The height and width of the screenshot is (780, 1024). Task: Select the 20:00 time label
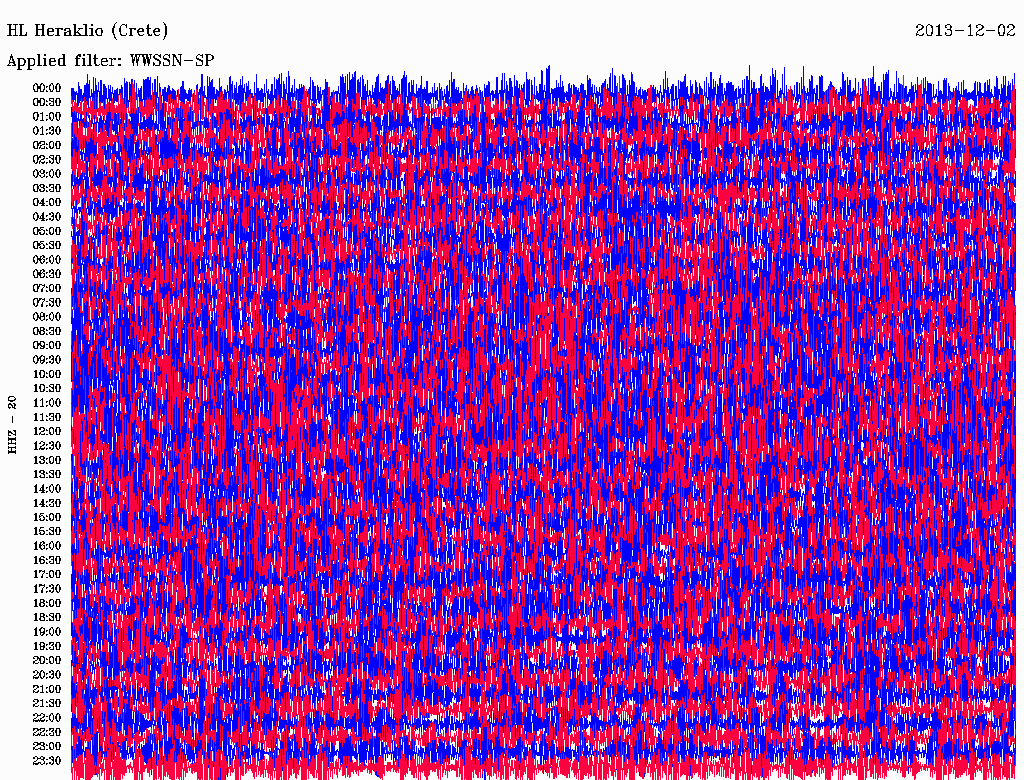(47, 660)
